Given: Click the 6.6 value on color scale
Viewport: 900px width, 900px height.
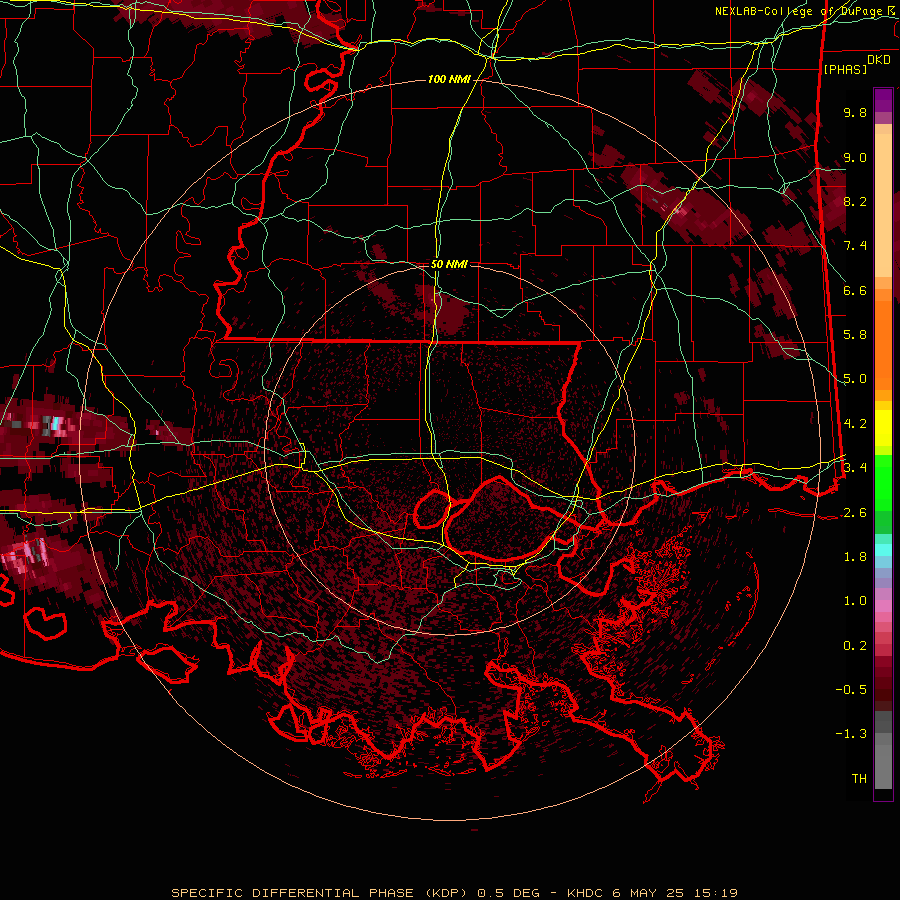Looking at the screenshot, I should pos(855,290).
